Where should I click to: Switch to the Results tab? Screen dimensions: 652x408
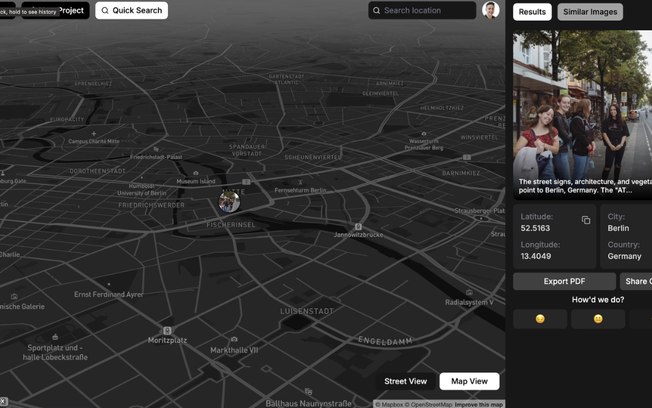point(532,12)
